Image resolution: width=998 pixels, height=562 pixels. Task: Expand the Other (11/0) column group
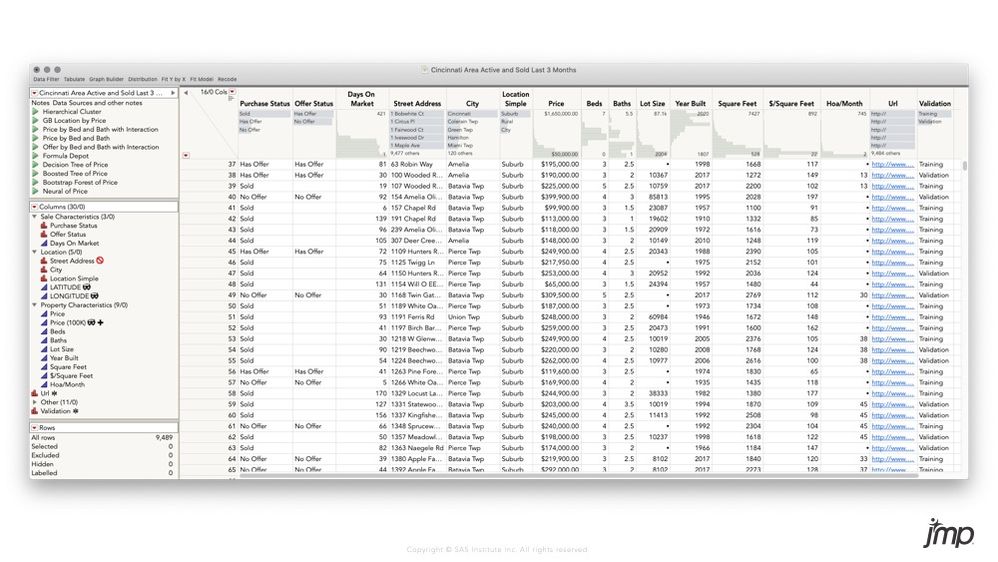point(34,402)
